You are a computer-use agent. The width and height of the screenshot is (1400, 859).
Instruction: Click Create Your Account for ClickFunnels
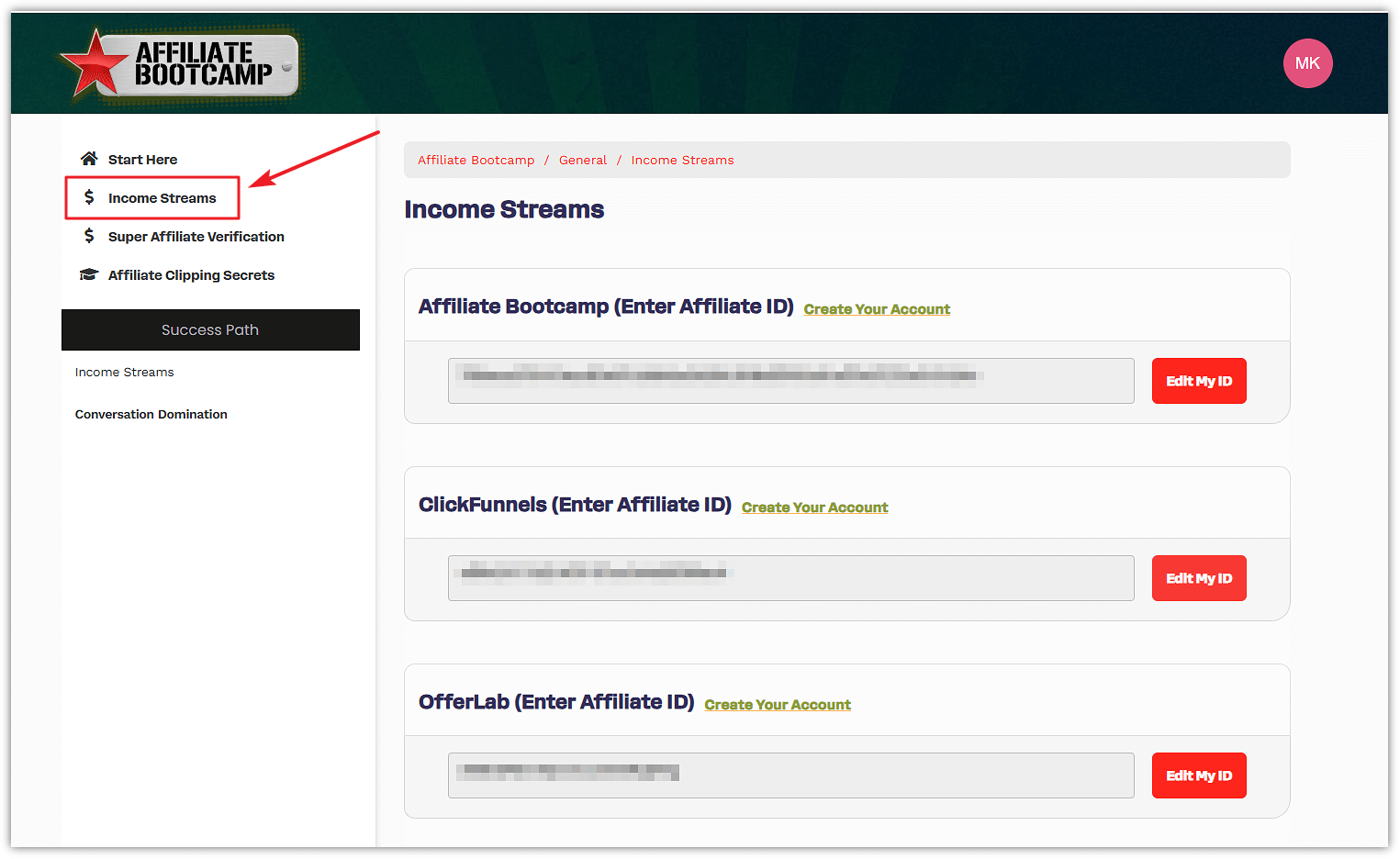tap(814, 508)
